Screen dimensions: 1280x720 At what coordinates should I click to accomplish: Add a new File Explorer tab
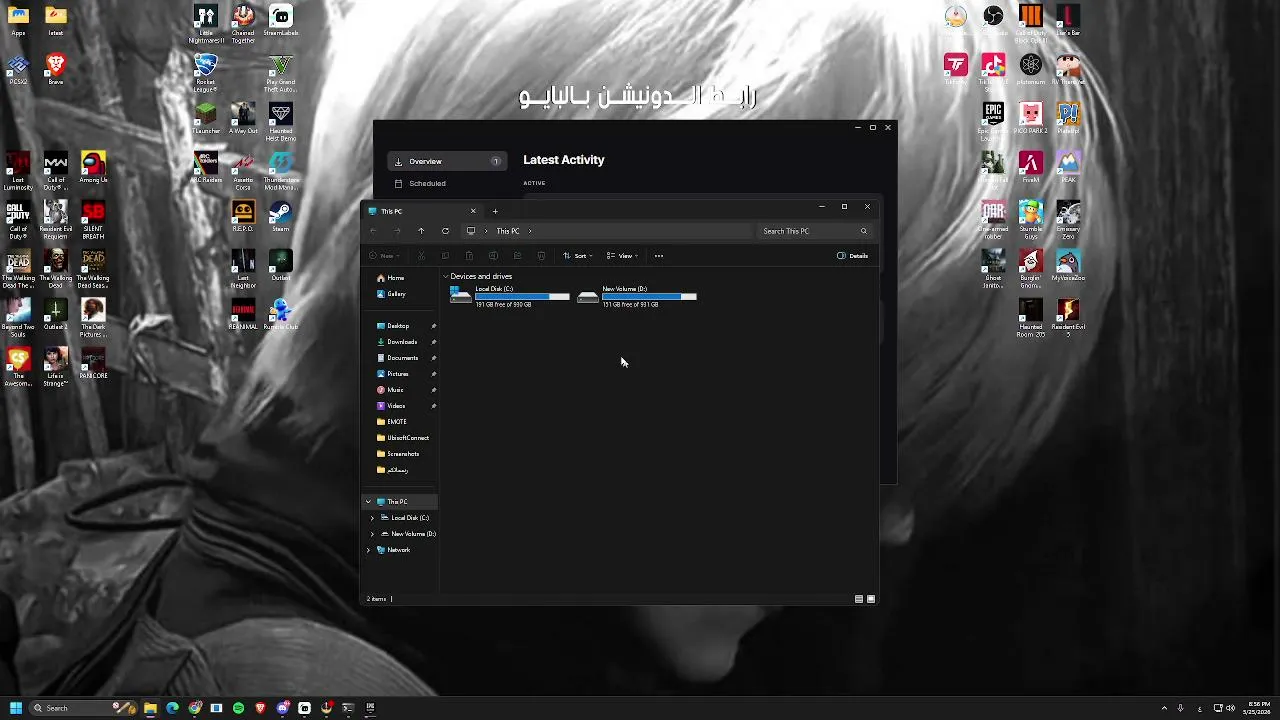(495, 211)
